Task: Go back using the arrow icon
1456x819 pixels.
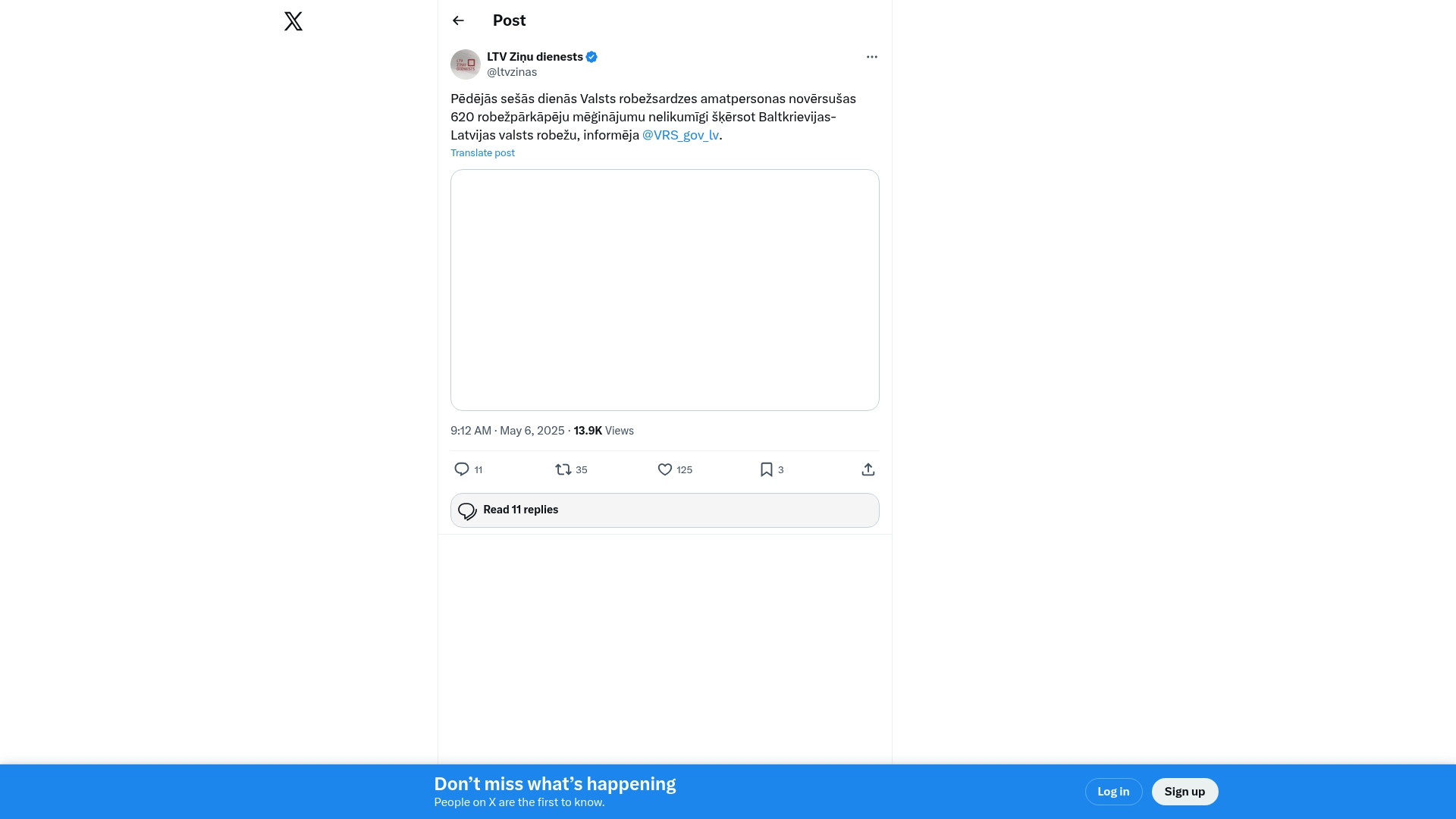Action: click(458, 20)
